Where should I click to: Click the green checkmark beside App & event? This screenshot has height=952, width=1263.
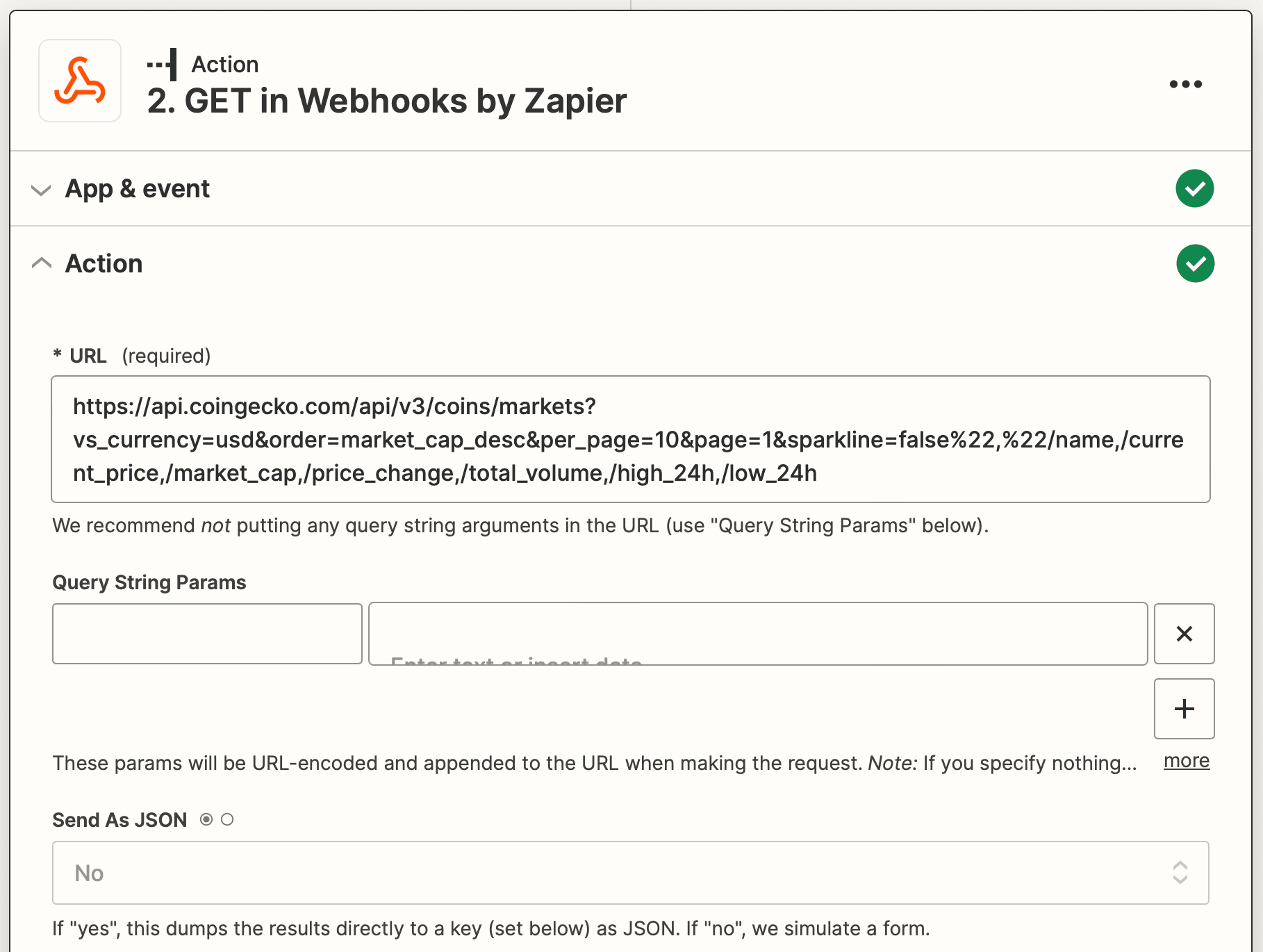[1194, 188]
